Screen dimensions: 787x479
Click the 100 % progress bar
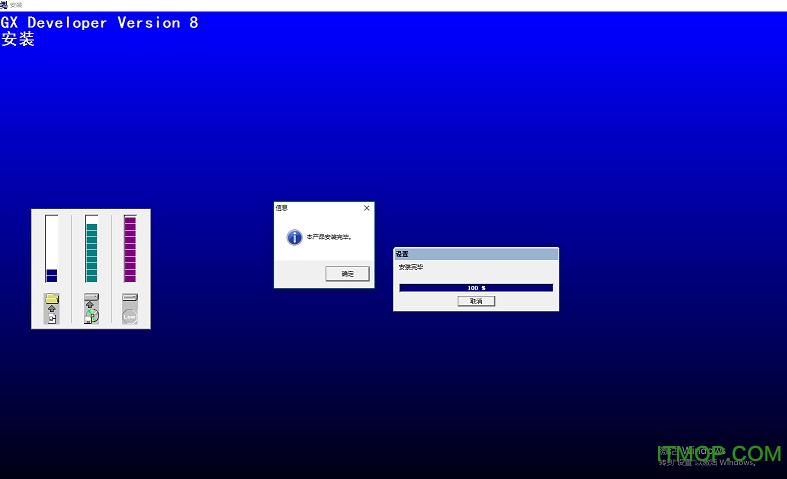pyautogui.click(x=476, y=288)
